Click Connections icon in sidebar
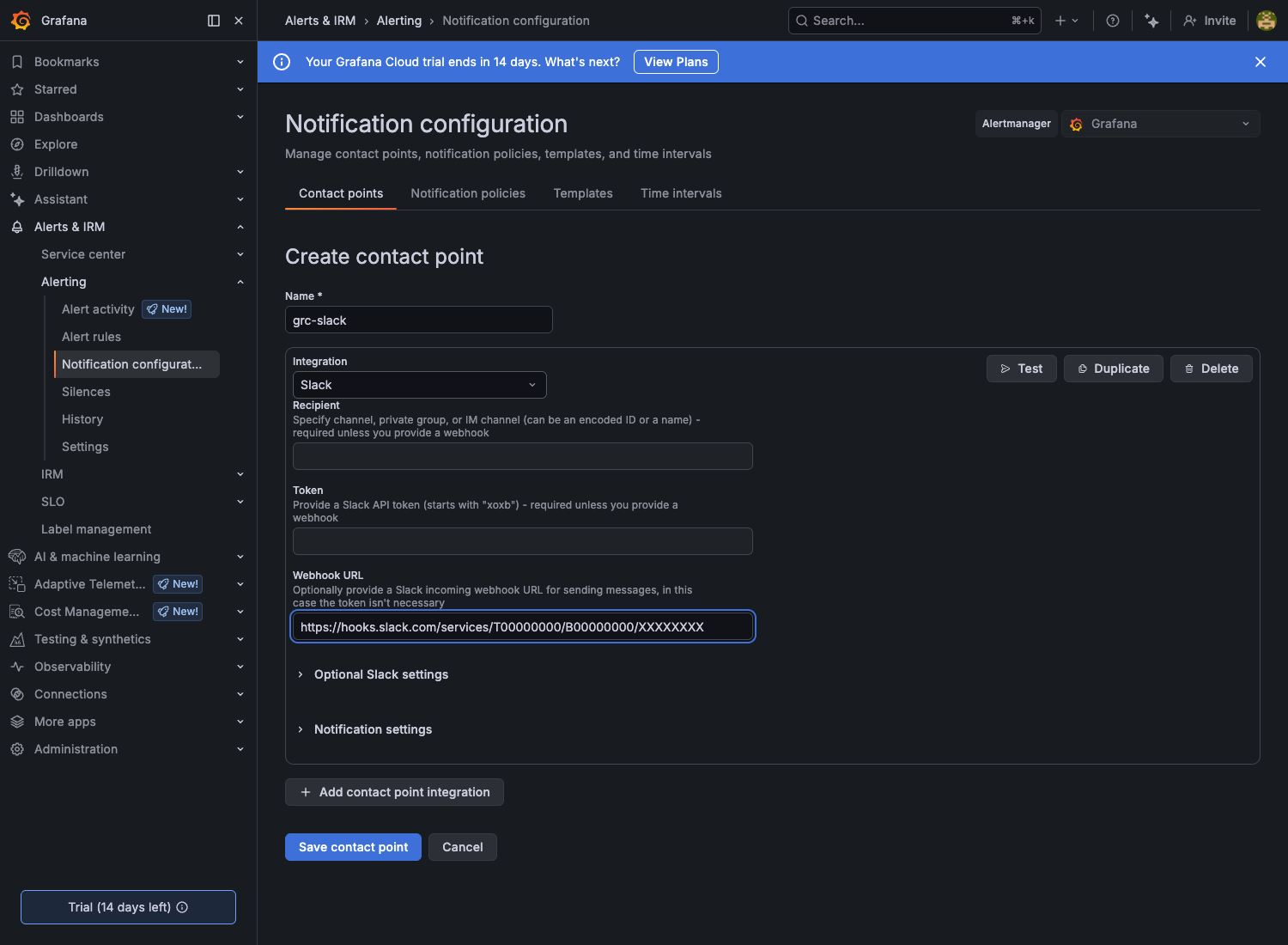This screenshot has height=945, width=1288. tap(17, 694)
